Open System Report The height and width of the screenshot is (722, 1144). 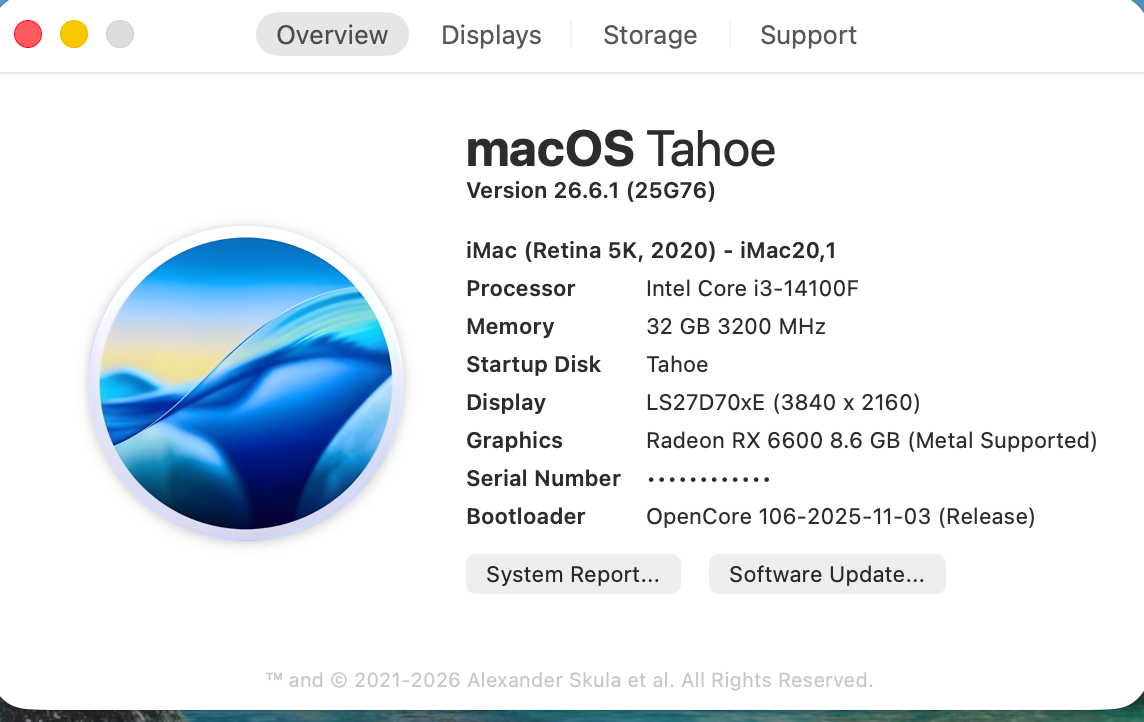(x=573, y=574)
